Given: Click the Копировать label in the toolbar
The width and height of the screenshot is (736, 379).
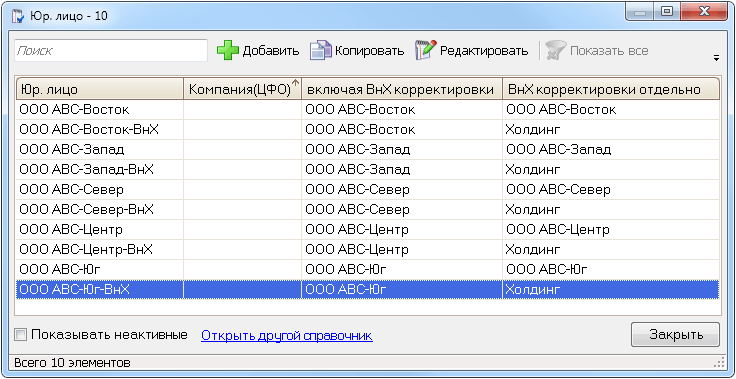Looking at the screenshot, I should pos(369,51).
